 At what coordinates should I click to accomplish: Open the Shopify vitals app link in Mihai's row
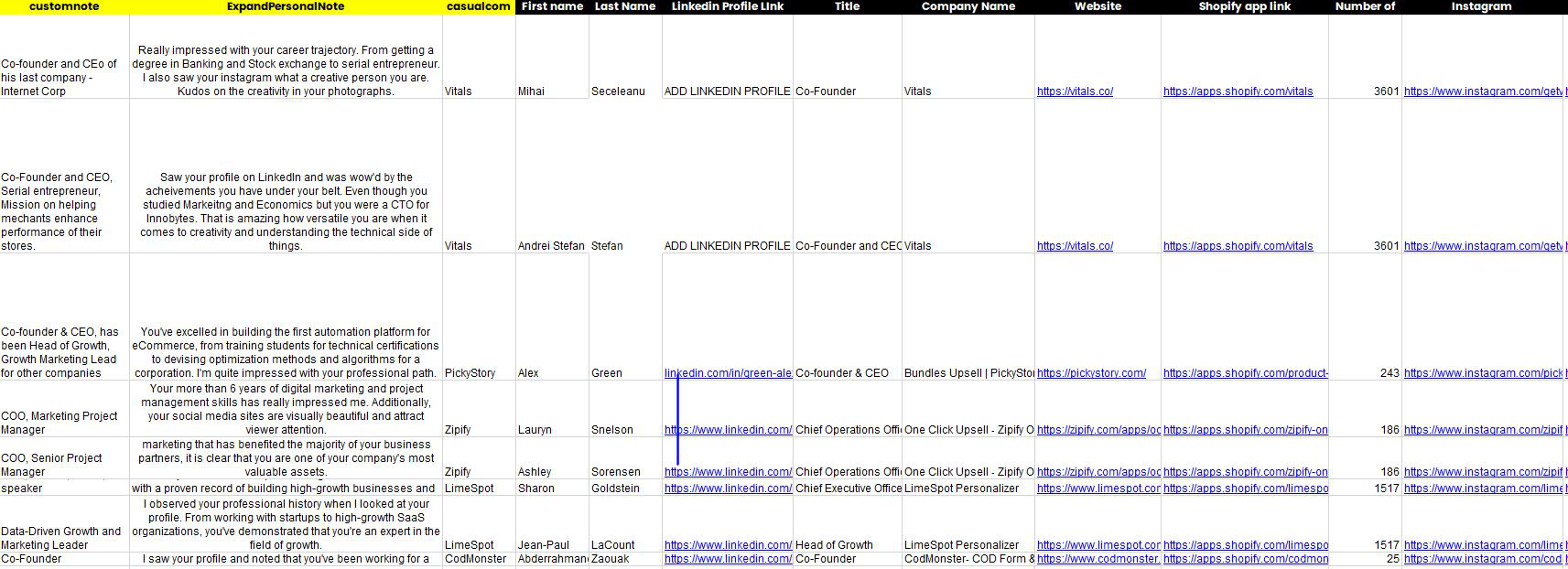coord(1238,91)
